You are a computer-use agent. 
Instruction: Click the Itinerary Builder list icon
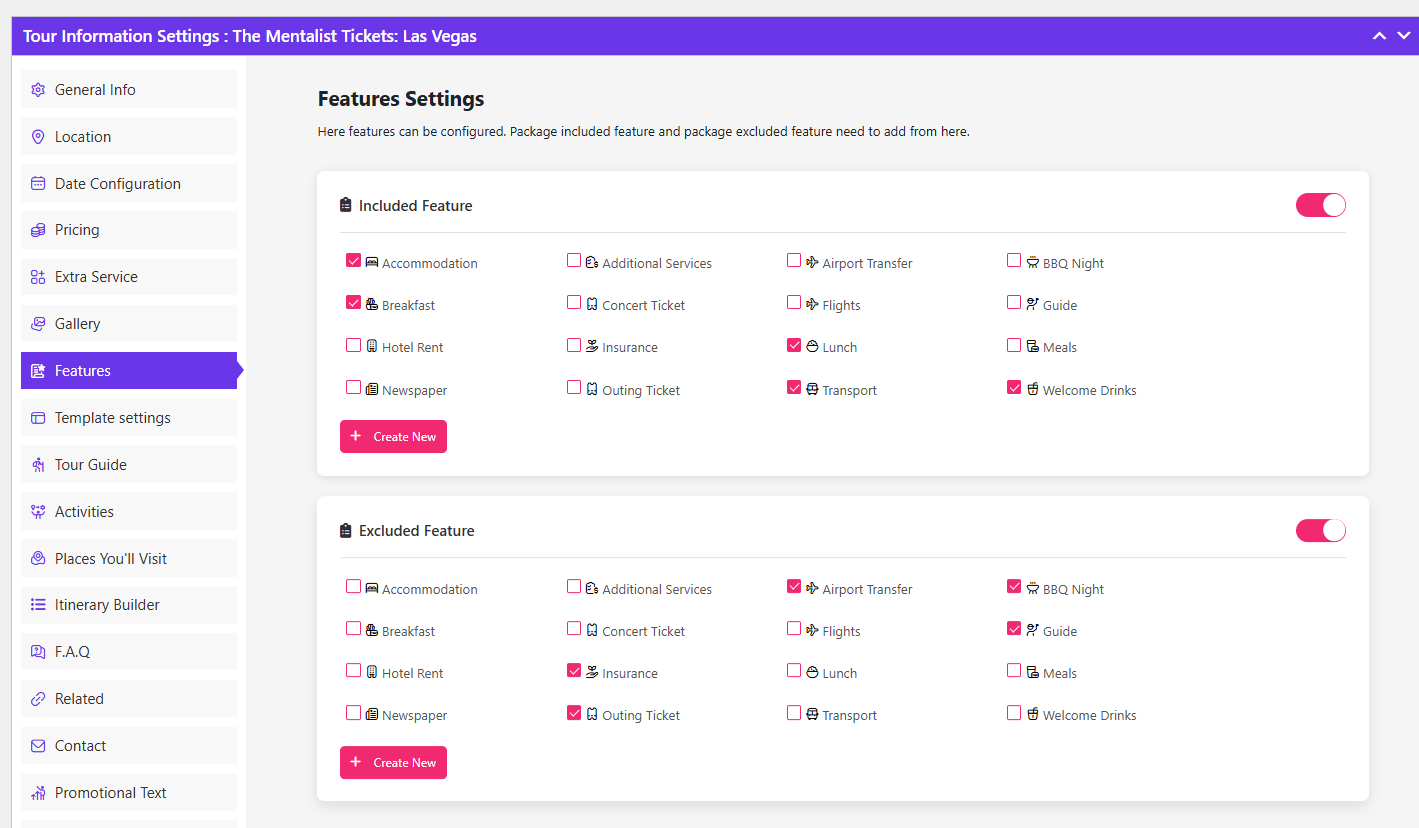pos(38,605)
